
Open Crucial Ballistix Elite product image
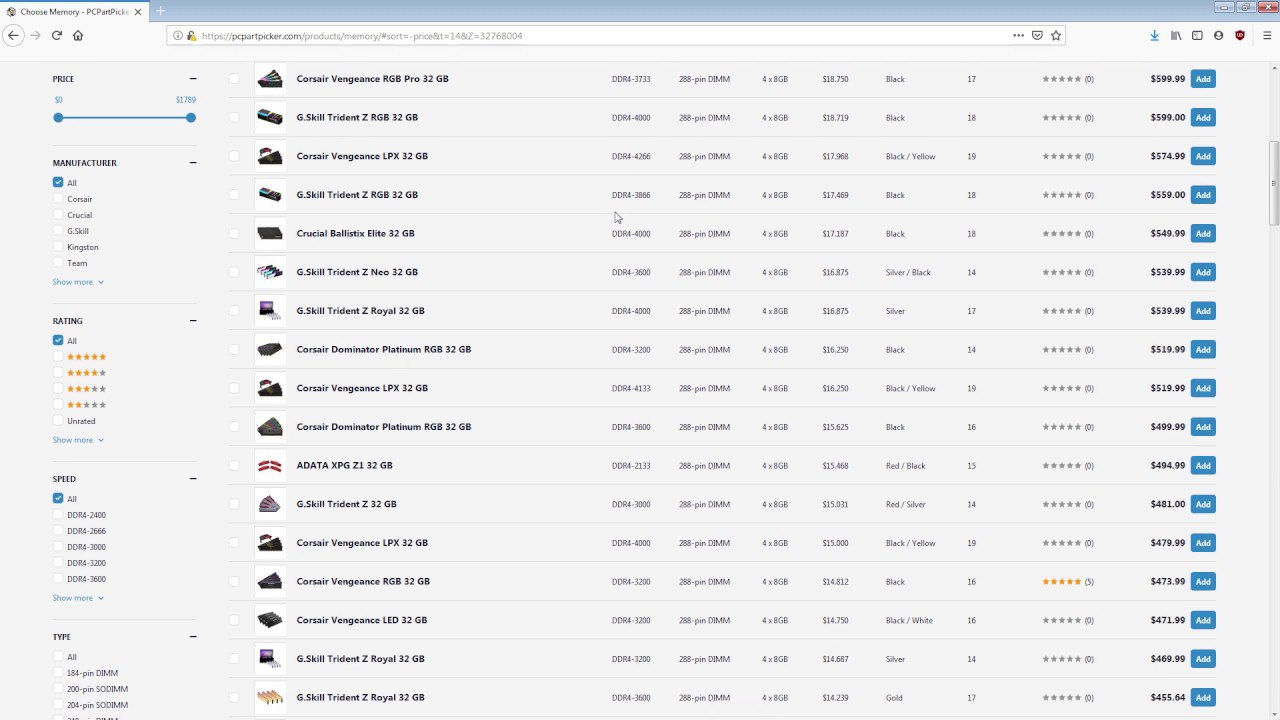pyautogui.click(x=269, y=233)
